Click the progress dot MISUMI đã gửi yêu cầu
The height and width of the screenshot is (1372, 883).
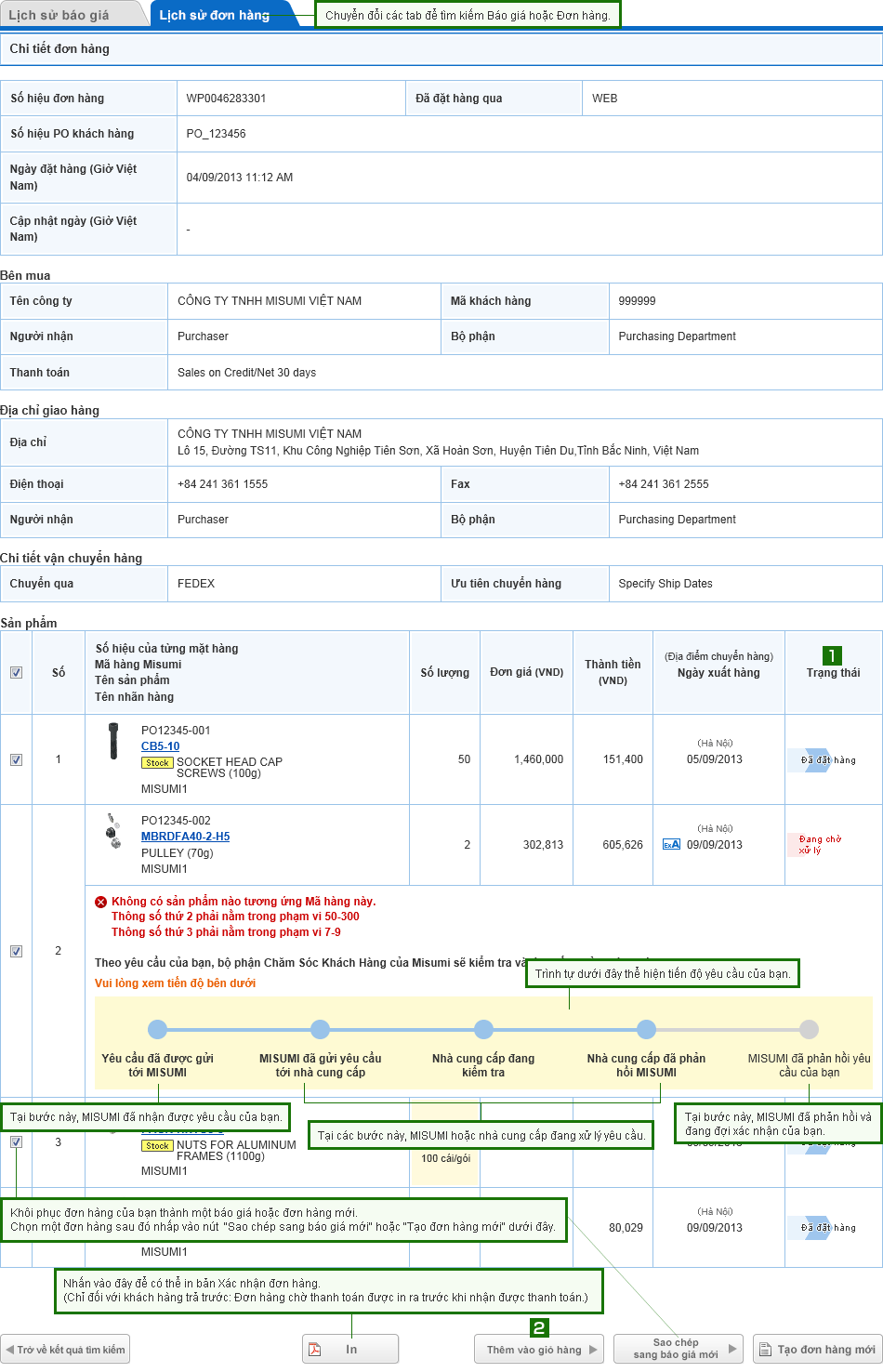pyautogui.click(x=321, y=1029)
